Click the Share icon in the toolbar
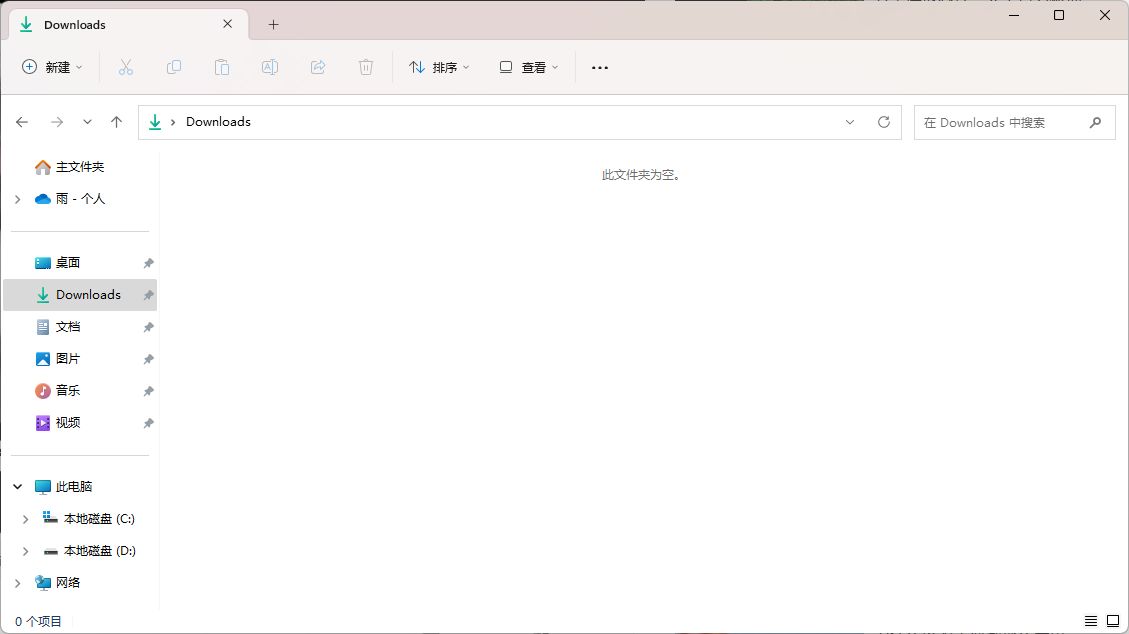The image size is (1129, 634). pos(318,66)
